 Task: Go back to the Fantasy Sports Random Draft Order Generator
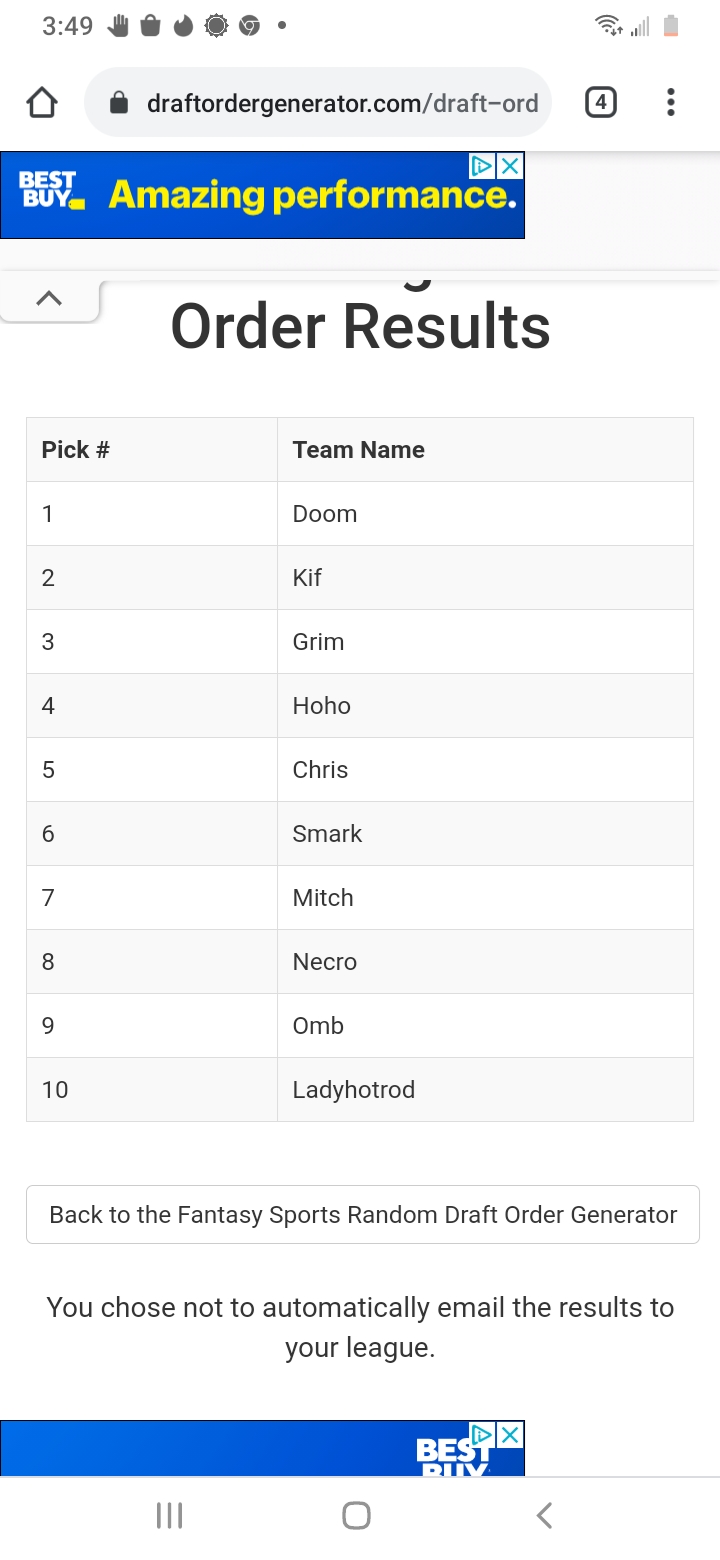[x=362, y=1215]
